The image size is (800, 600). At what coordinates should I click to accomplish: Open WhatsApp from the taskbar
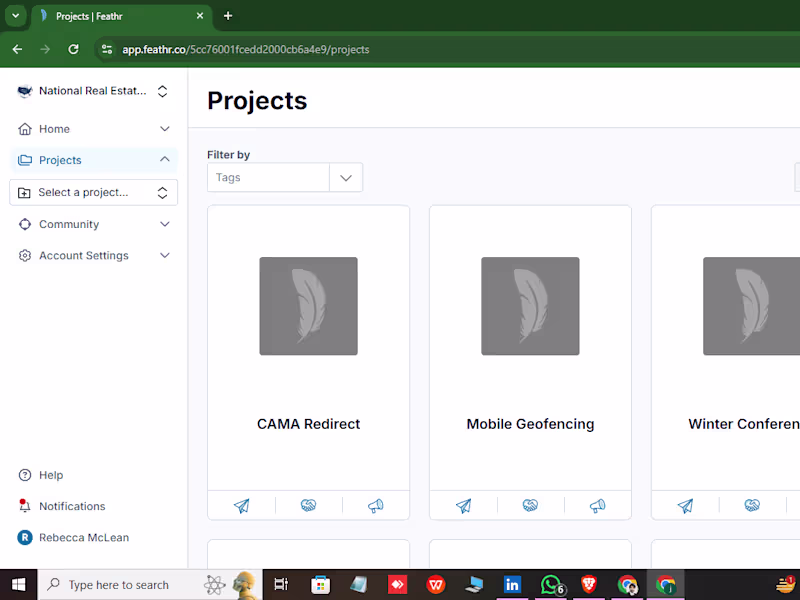point(551,585)
